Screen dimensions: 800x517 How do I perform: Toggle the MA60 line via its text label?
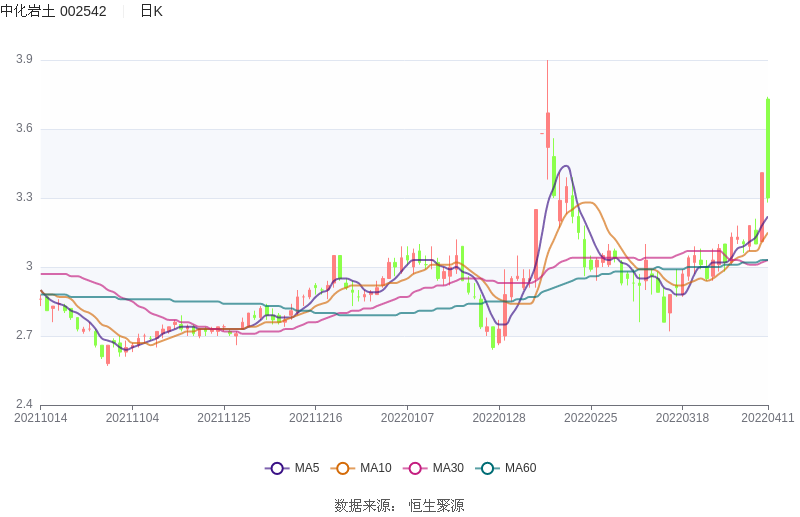tap(520, 468)
